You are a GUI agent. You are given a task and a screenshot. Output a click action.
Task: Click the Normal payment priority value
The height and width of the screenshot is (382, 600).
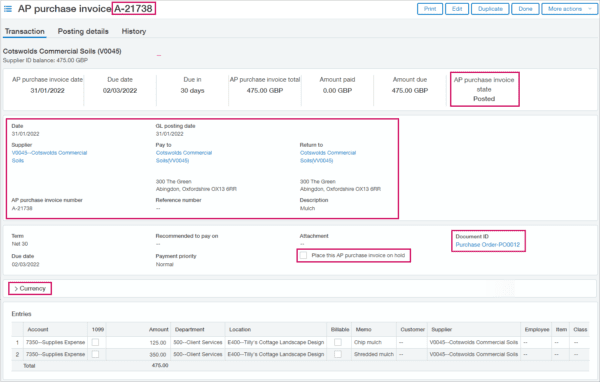point(165,264)
